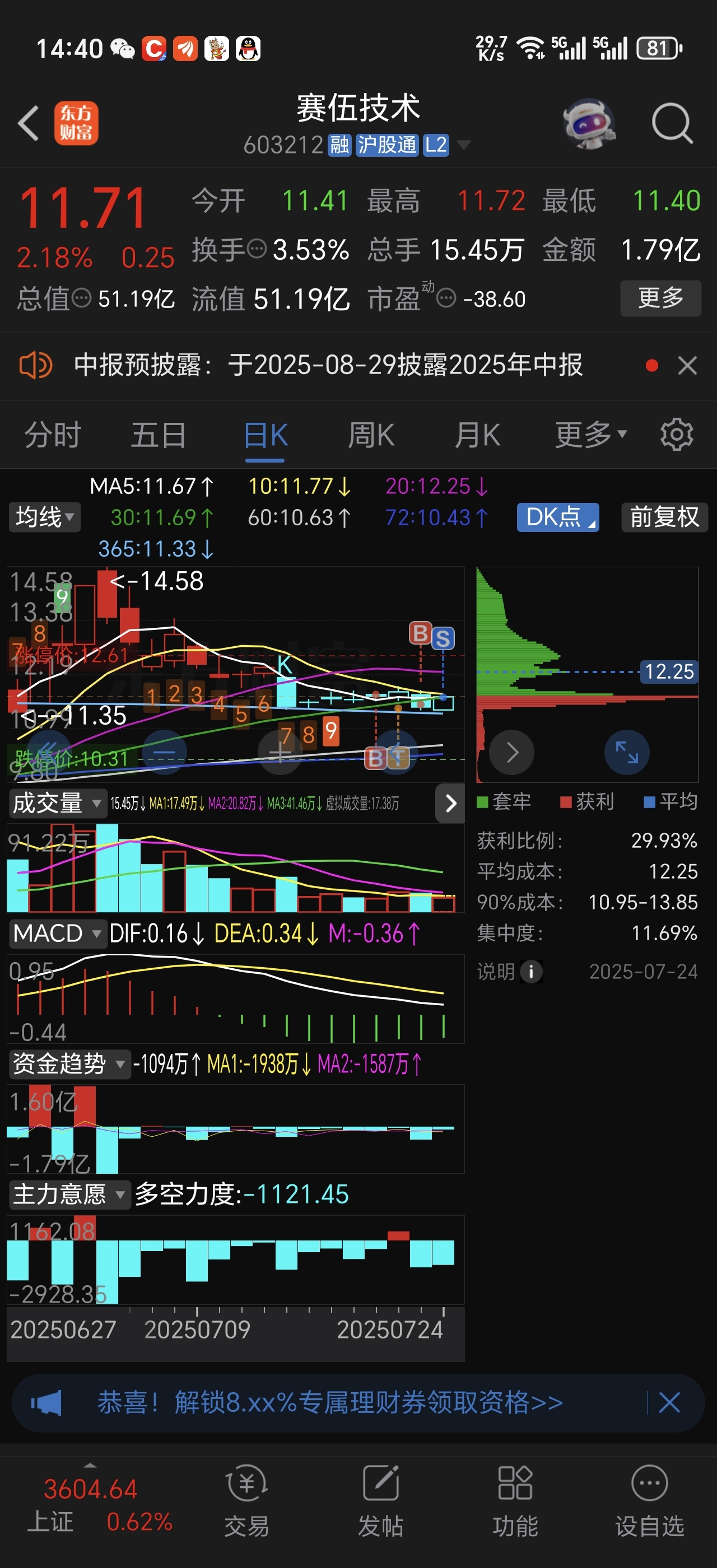Open the 主力意愿 indicator dropdown
Viewport: 717px width, 1568px height.
click(69, 1194)
